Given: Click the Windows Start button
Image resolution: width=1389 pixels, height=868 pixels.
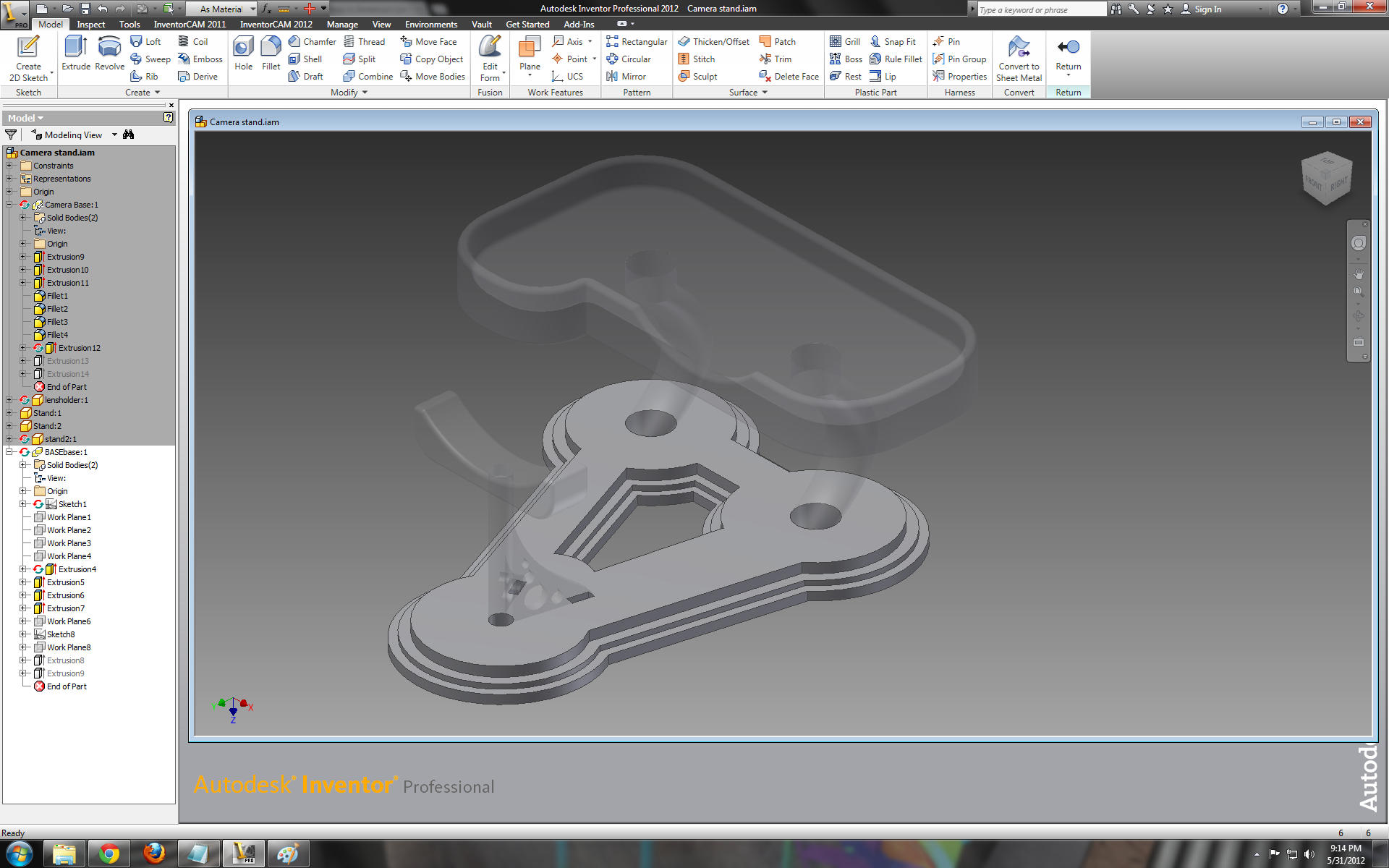Looking at the screenshot, I should click(20, 854).
